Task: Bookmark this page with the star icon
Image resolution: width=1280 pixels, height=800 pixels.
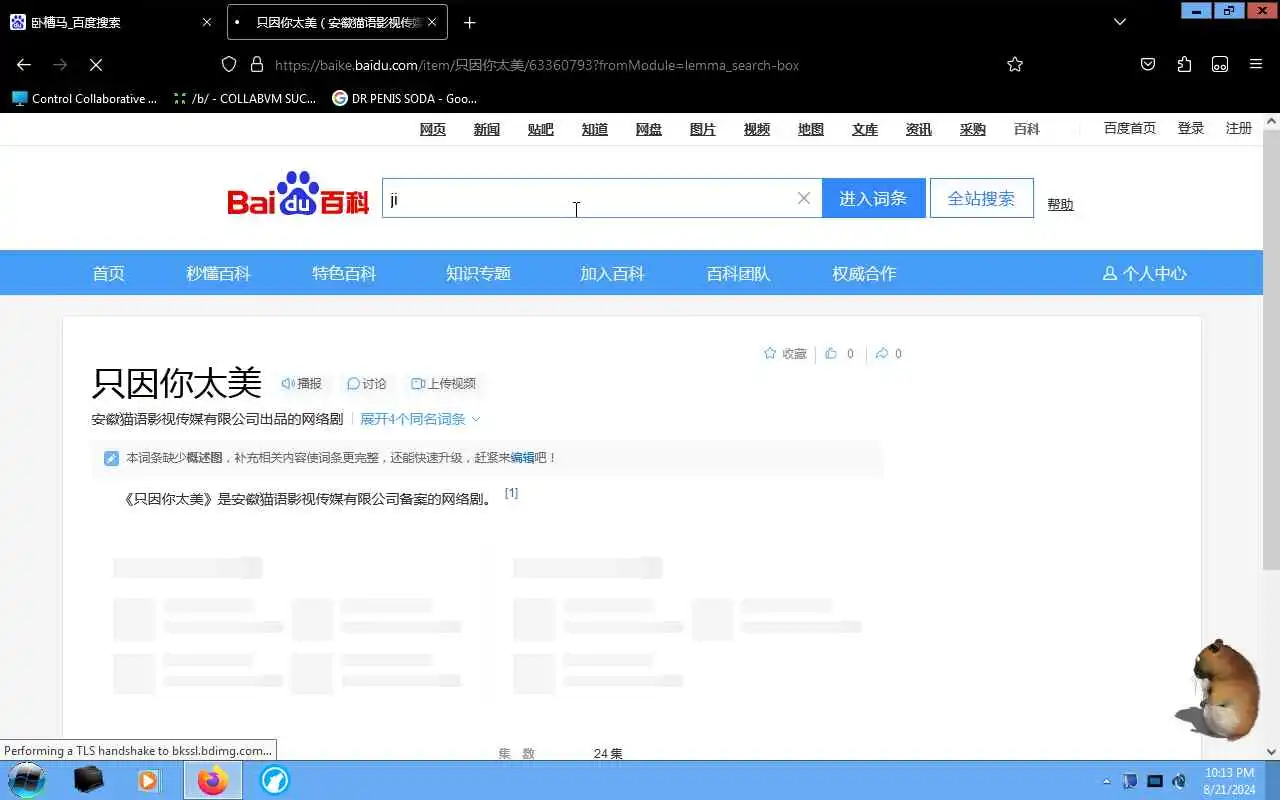Action: (x=1015, y=64)
